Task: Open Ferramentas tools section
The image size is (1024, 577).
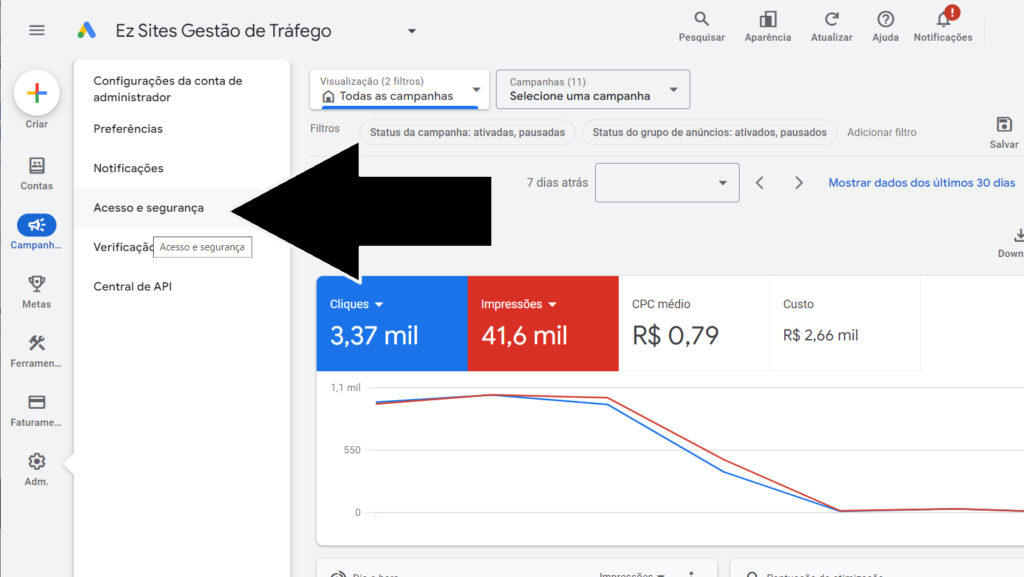Action: pyautogui.click(x=37, y=351)
